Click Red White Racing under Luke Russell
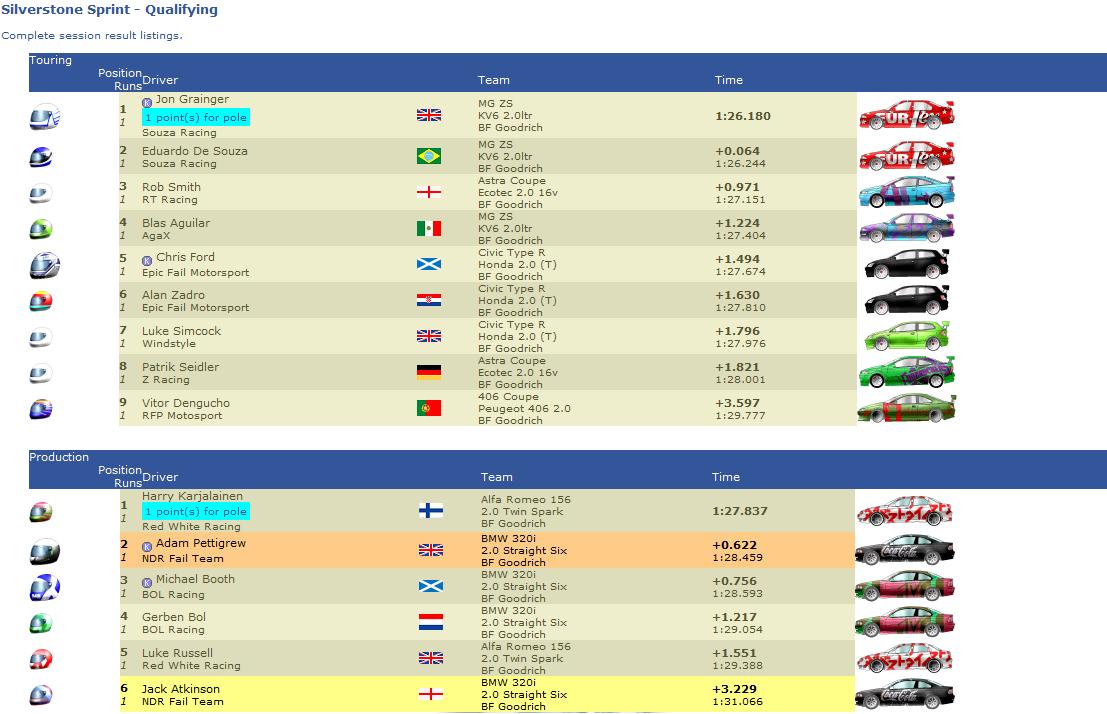This screenshot has height=714, width=1107. pos(191,666)
